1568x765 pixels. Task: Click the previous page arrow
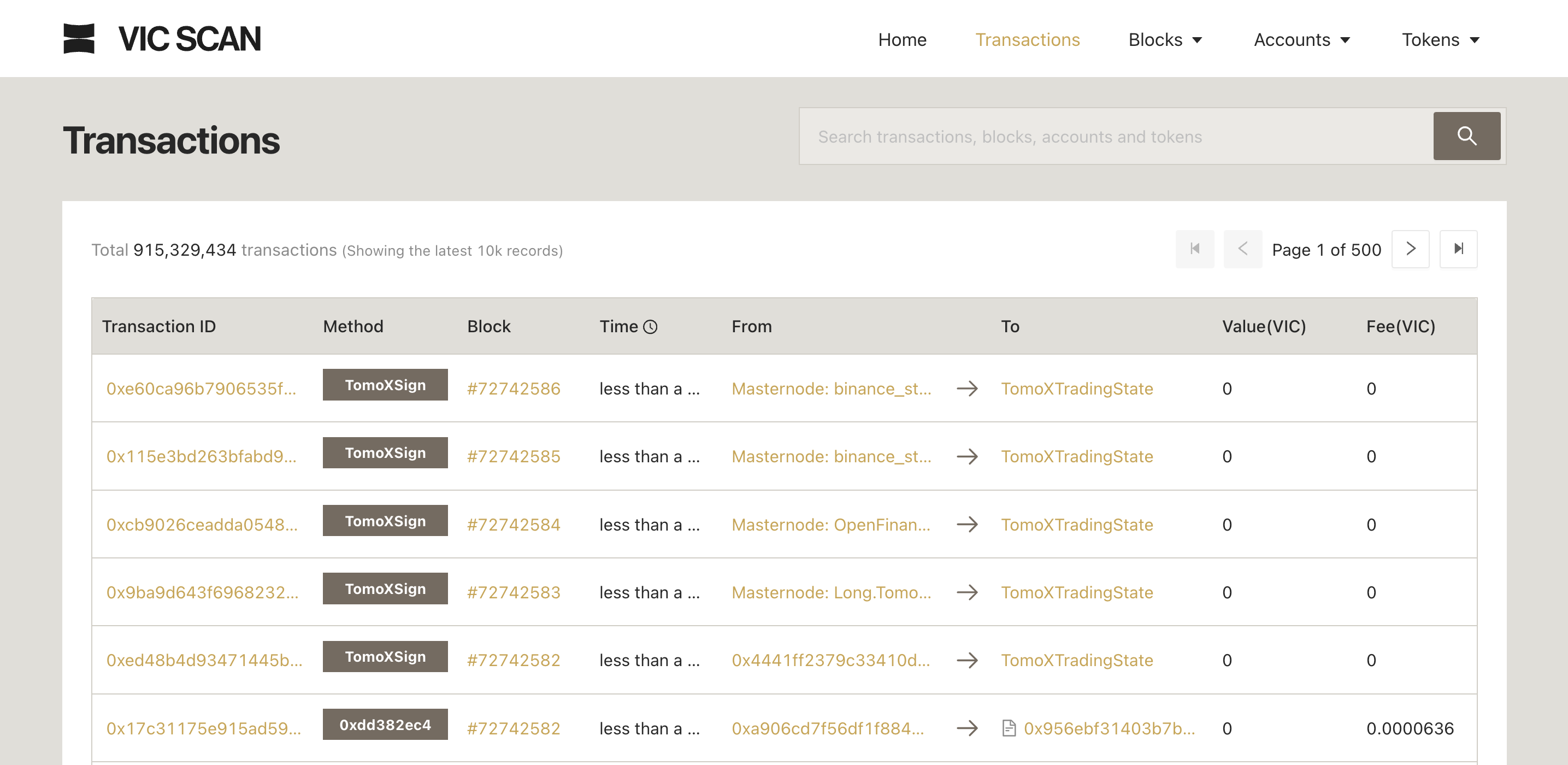tap(1242, 249)
